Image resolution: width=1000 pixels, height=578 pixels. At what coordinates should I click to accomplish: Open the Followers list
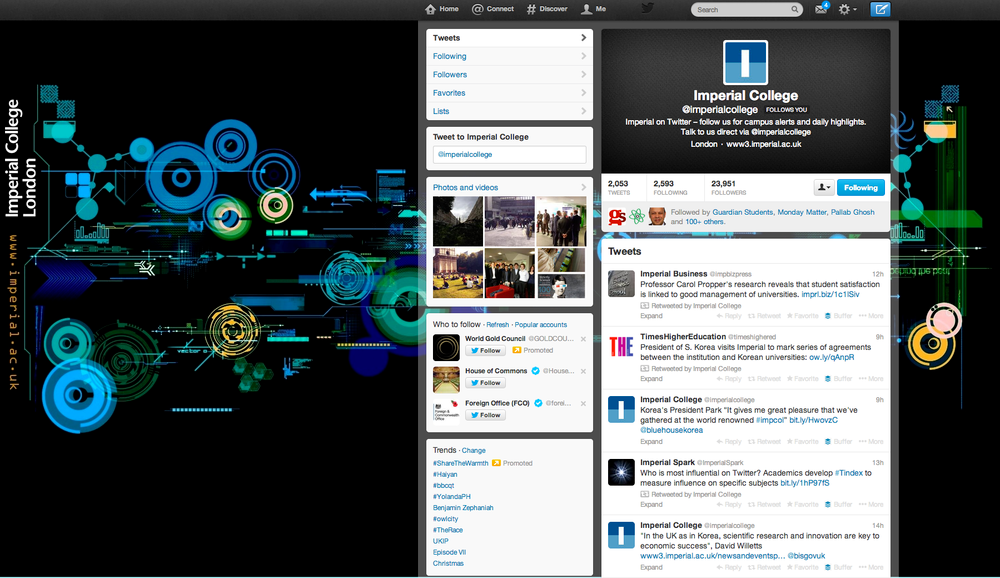509,75
